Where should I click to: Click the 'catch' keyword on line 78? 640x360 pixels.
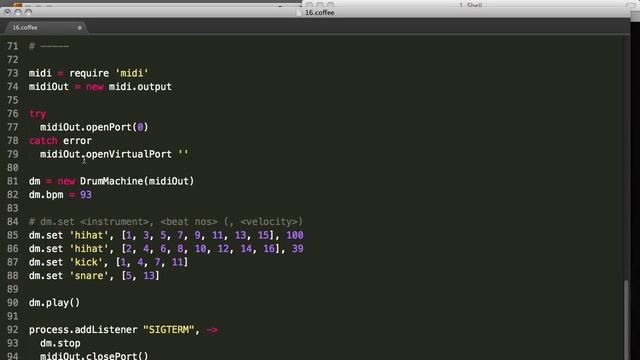click(43, 140)
